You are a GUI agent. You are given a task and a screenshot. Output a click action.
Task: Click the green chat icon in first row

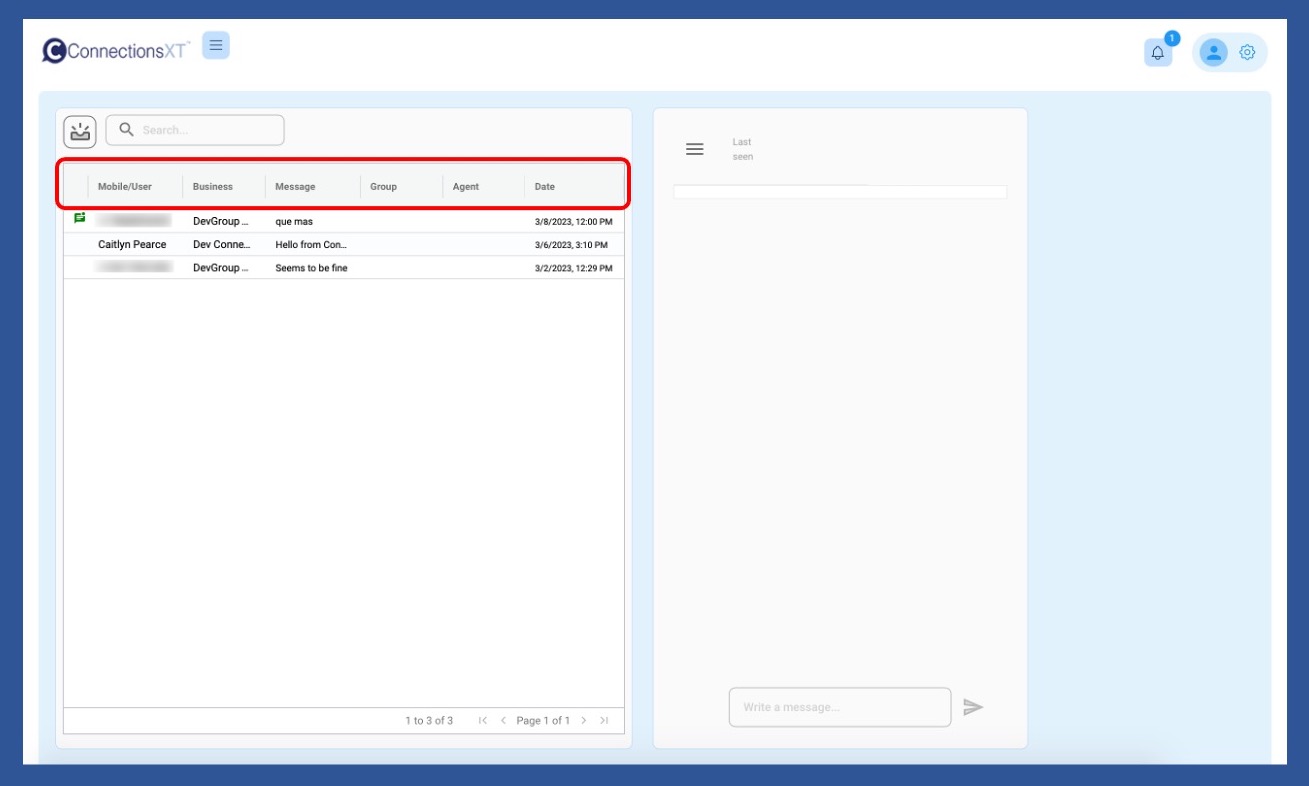tap(80, 218)
